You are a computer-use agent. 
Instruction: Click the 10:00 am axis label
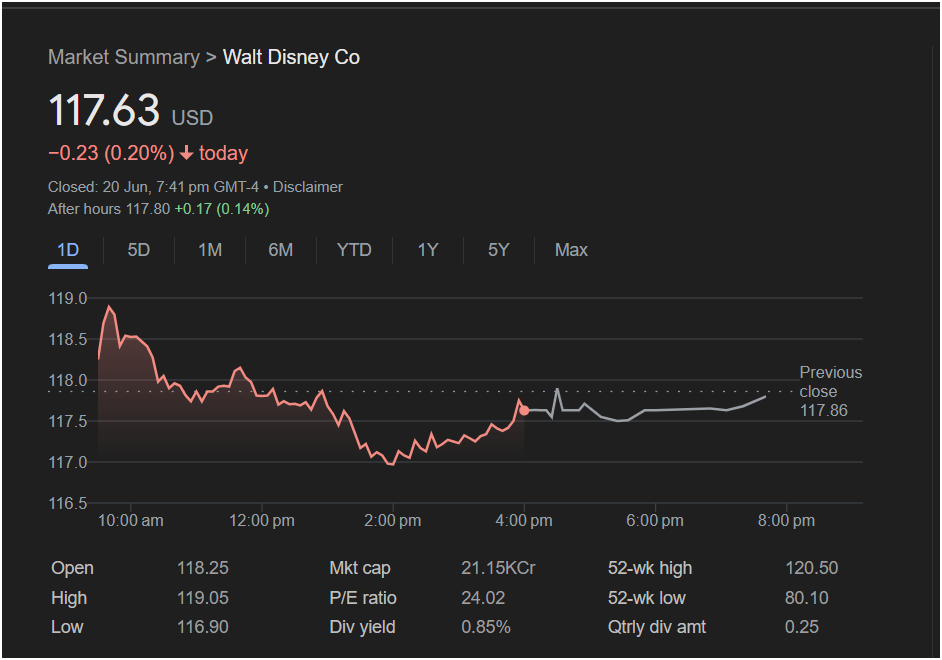[x=130, y=521]
